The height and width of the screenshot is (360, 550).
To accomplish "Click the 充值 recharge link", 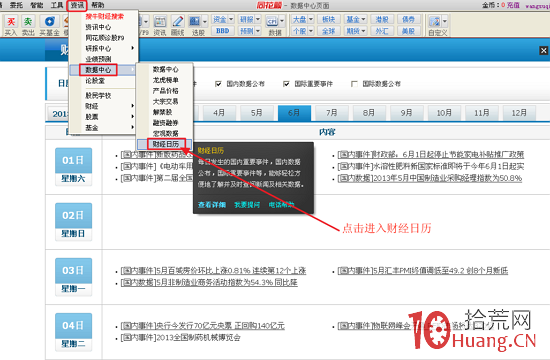I will [513, 5].
